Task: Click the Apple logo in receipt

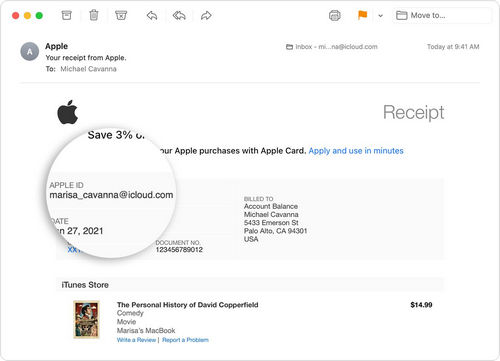Action: pos(67,112)
